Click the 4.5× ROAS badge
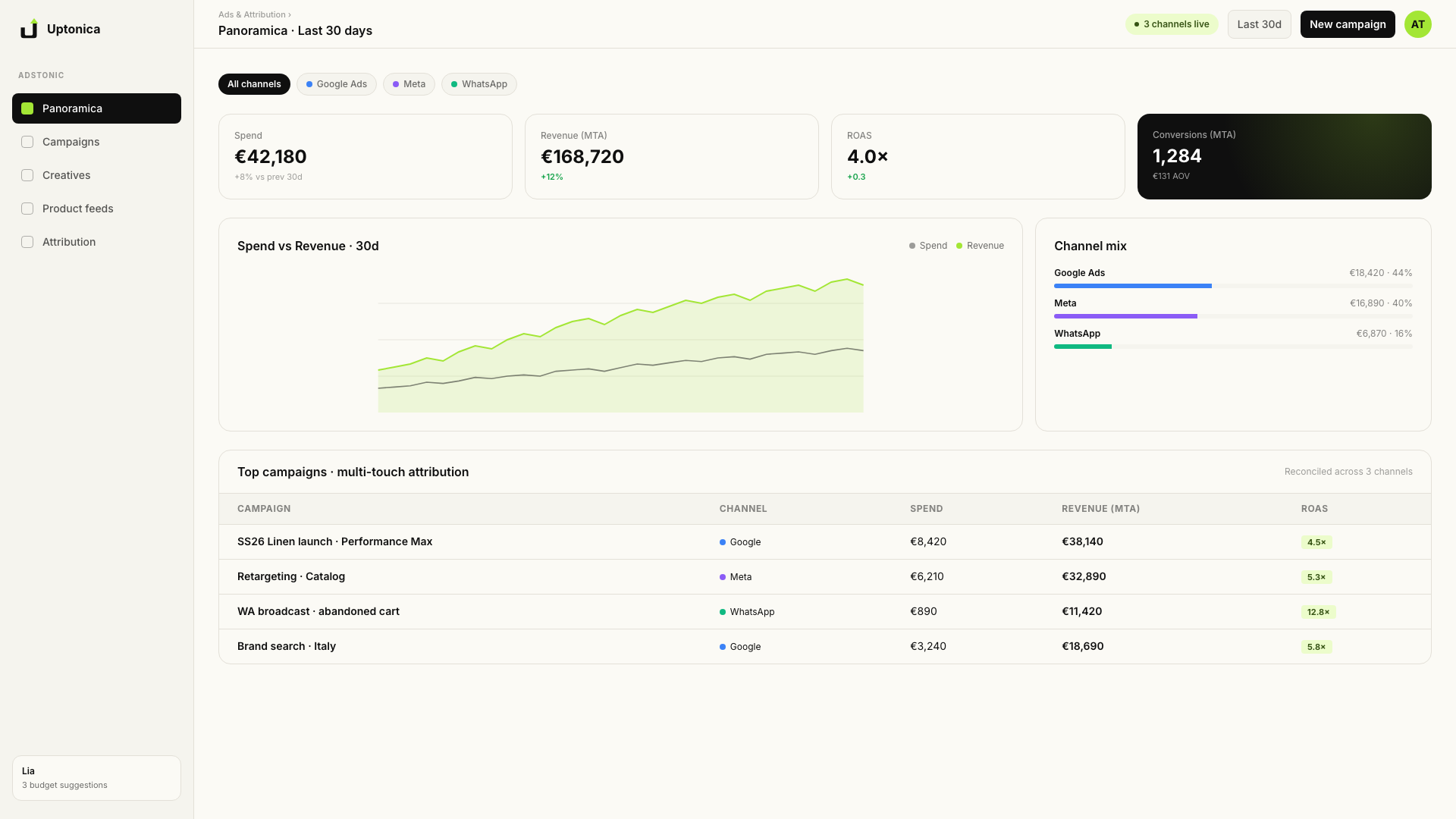This screenshot has height=819, width=1456. coord(1316,542)
